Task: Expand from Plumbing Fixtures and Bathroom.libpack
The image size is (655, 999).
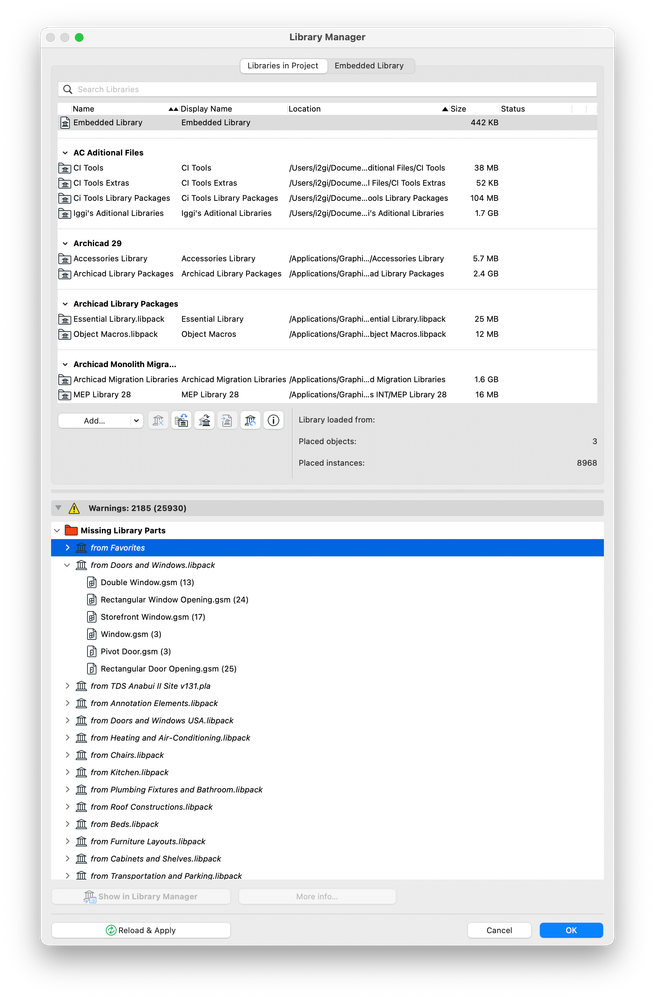Action: [x=68, y=789]
